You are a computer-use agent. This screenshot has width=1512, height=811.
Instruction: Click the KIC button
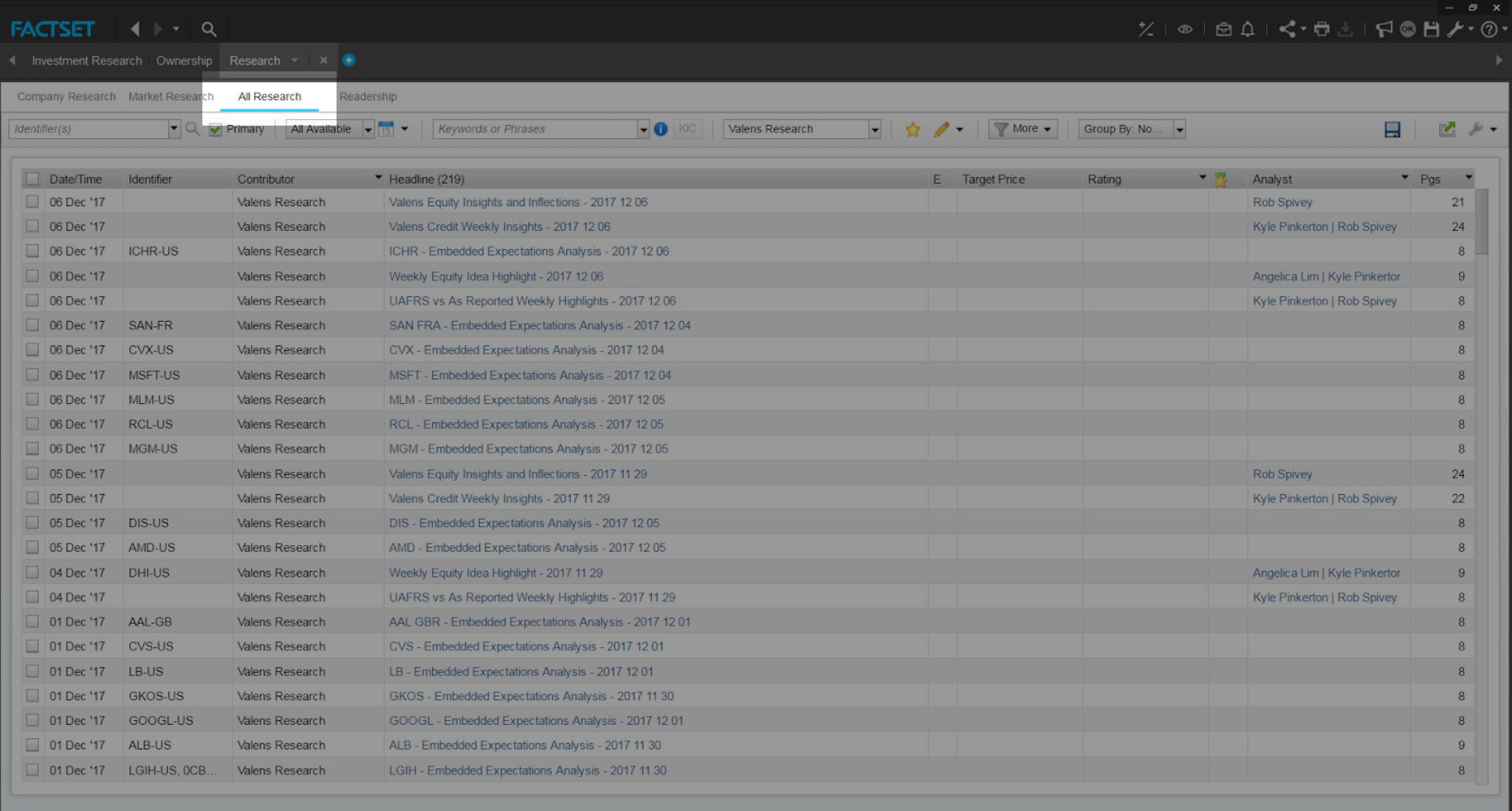pyautogui.click(x=687, y=129)
